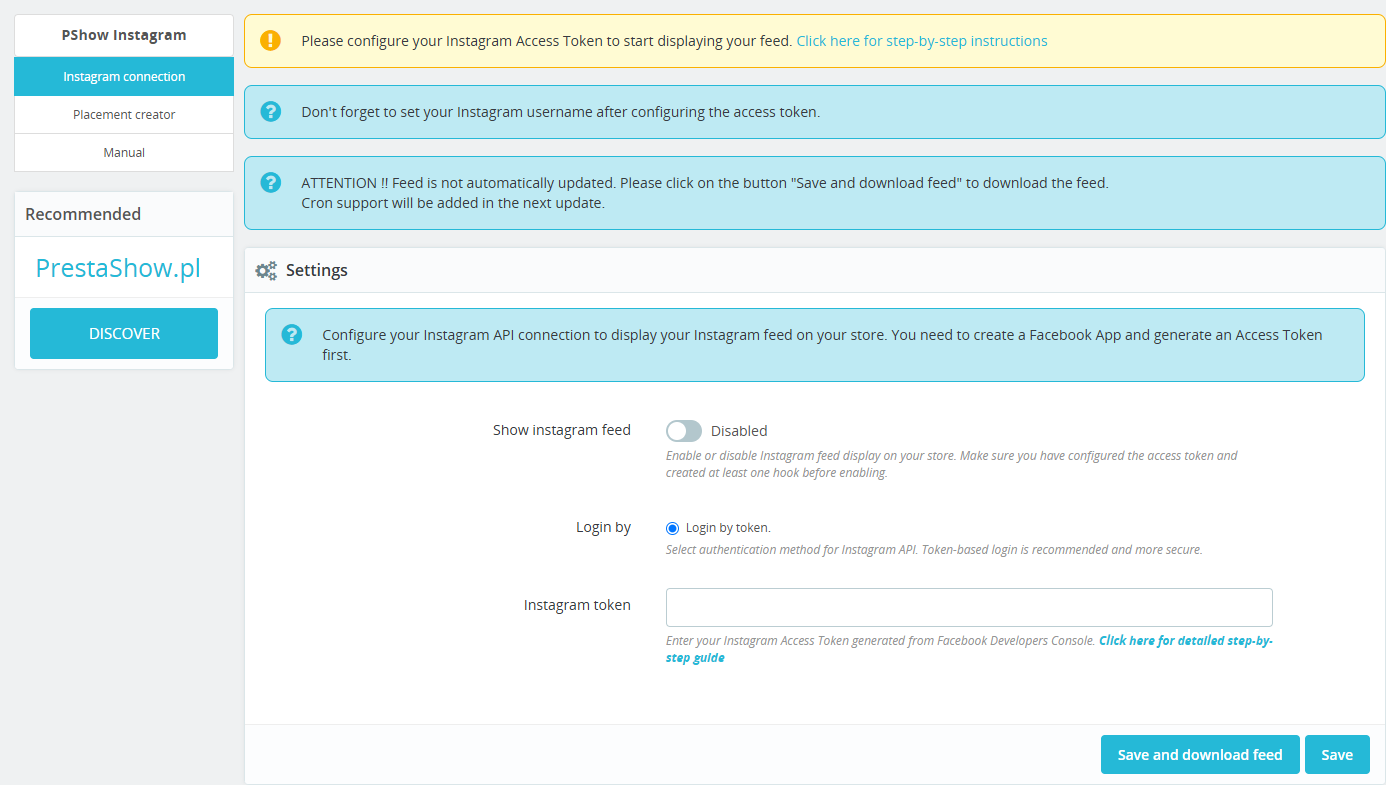This screenshot has height=785, width=1386.
Task: Click the question icon beside the username reminder
Action: pyautogui.click(x=270, y=112)
